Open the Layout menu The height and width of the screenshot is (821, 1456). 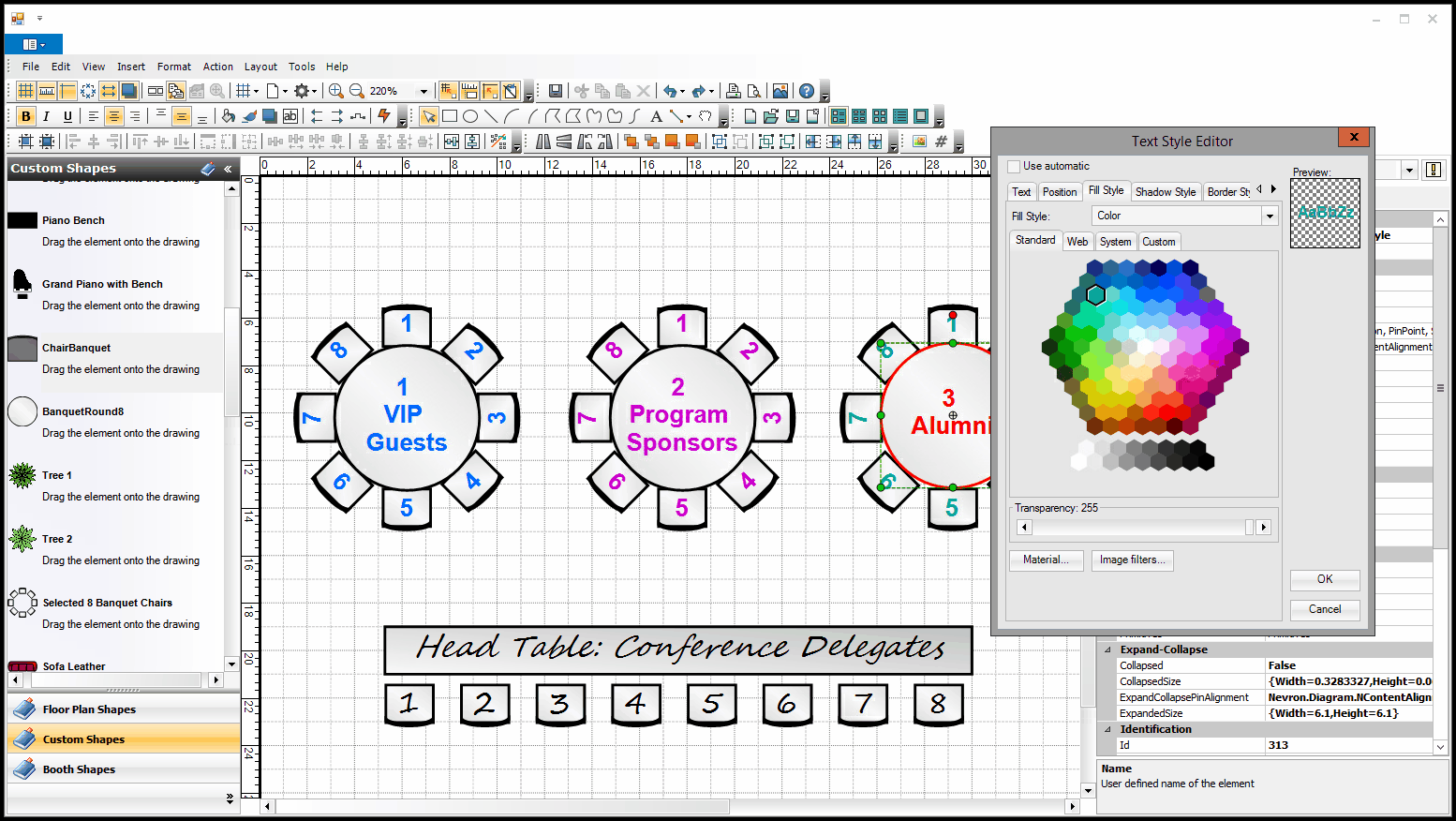pos(260,67)
